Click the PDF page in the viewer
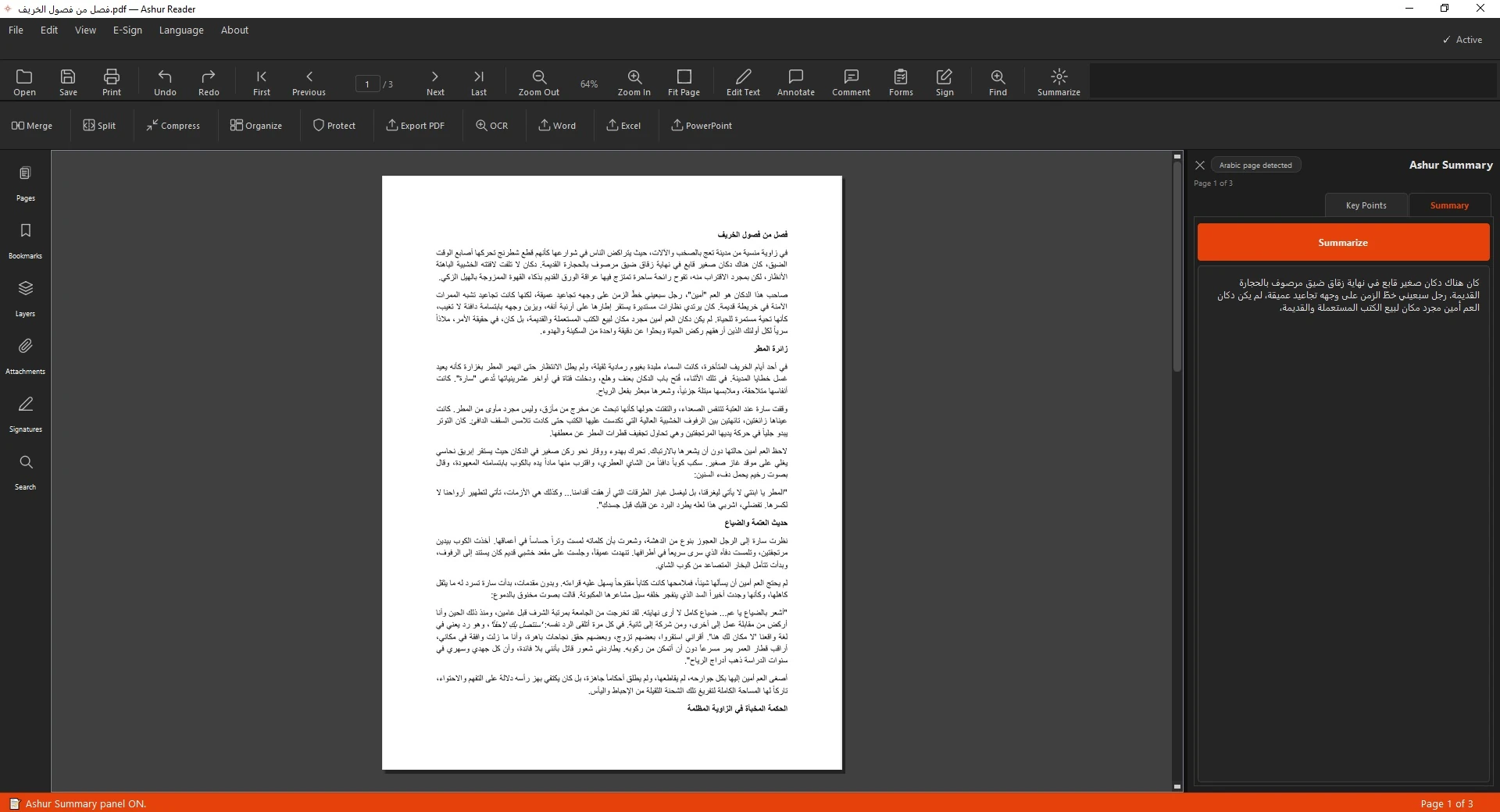This screenshot has height=812, width=1500. pos(612,473)
